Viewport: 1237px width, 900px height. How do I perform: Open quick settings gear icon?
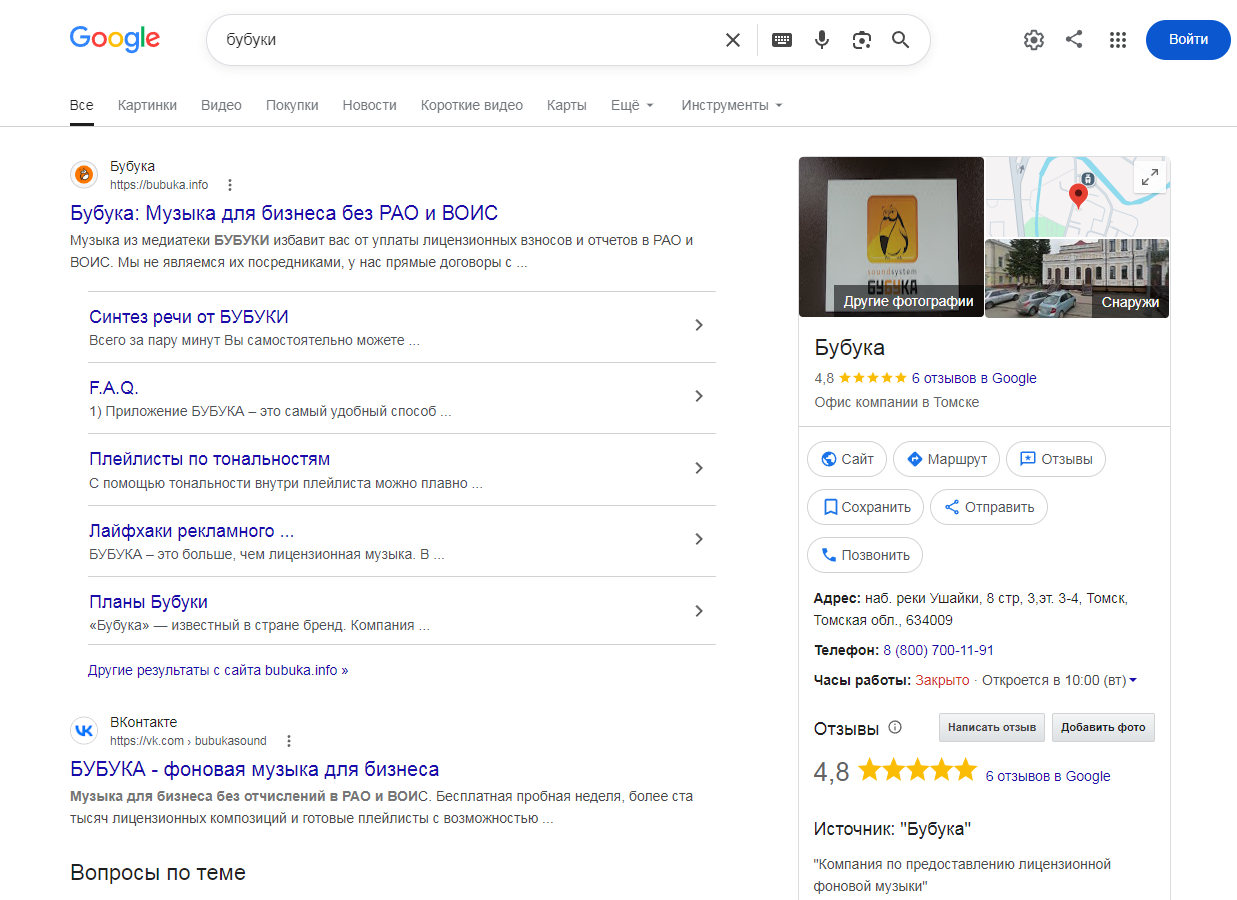[x=1034, y=40]
